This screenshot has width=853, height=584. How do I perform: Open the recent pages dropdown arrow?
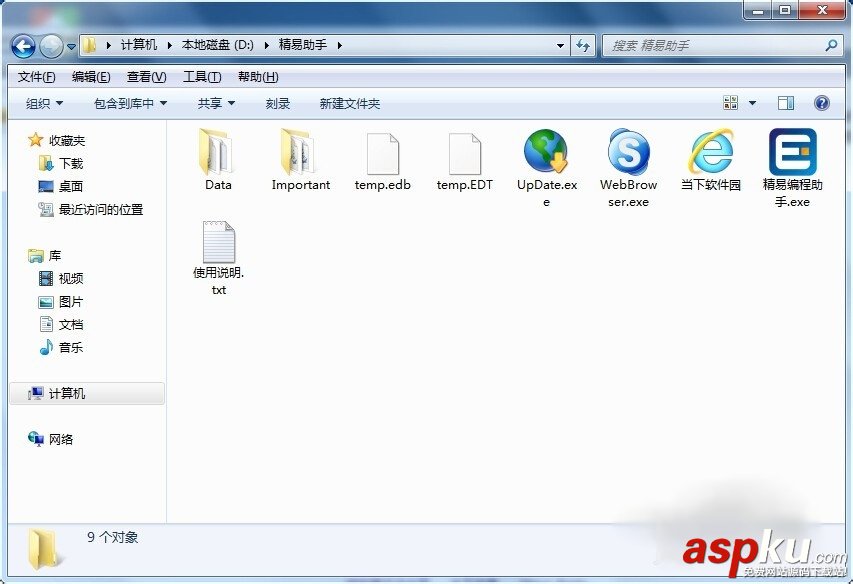[71, 47]
